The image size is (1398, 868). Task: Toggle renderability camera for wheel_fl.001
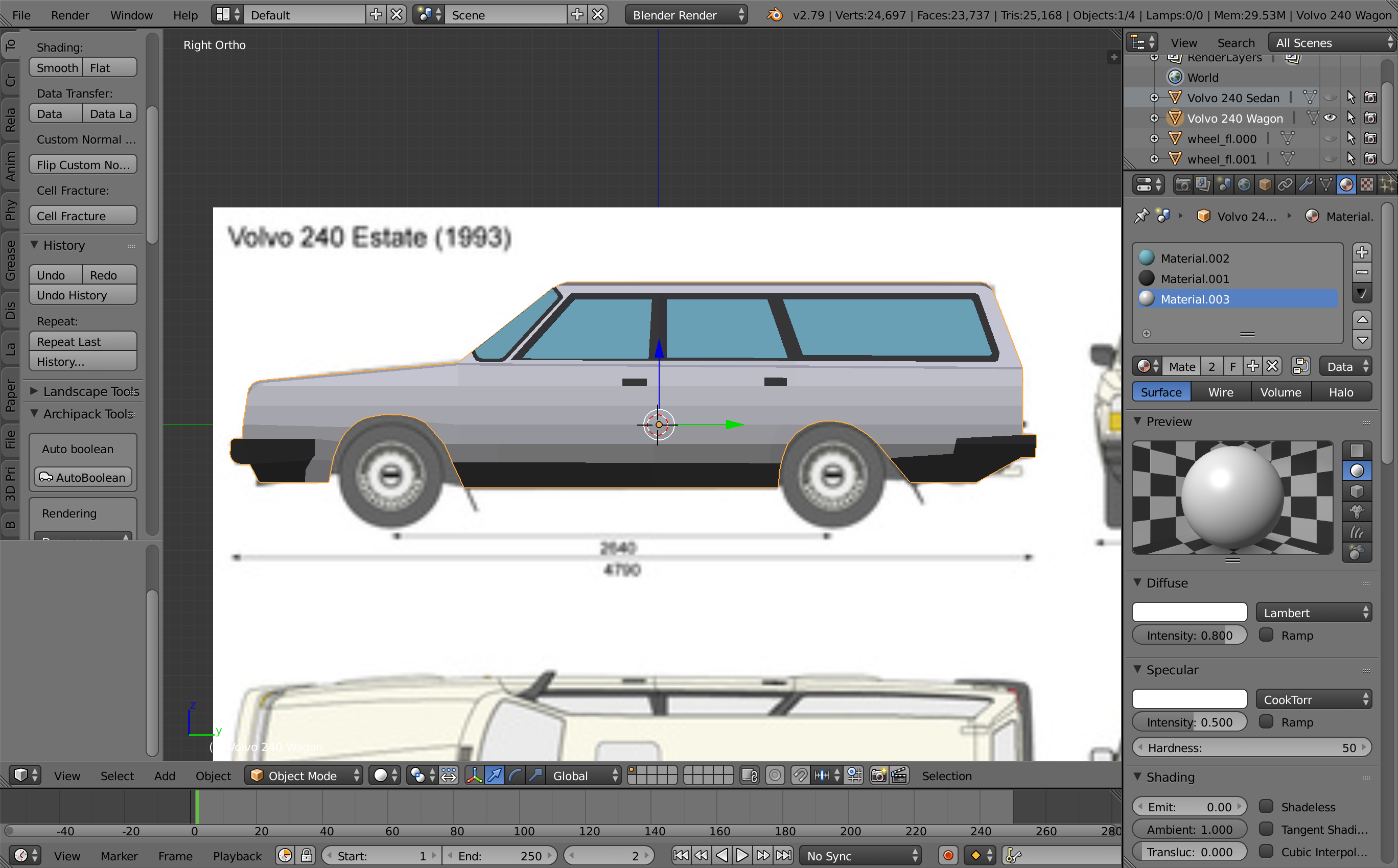1370,158
